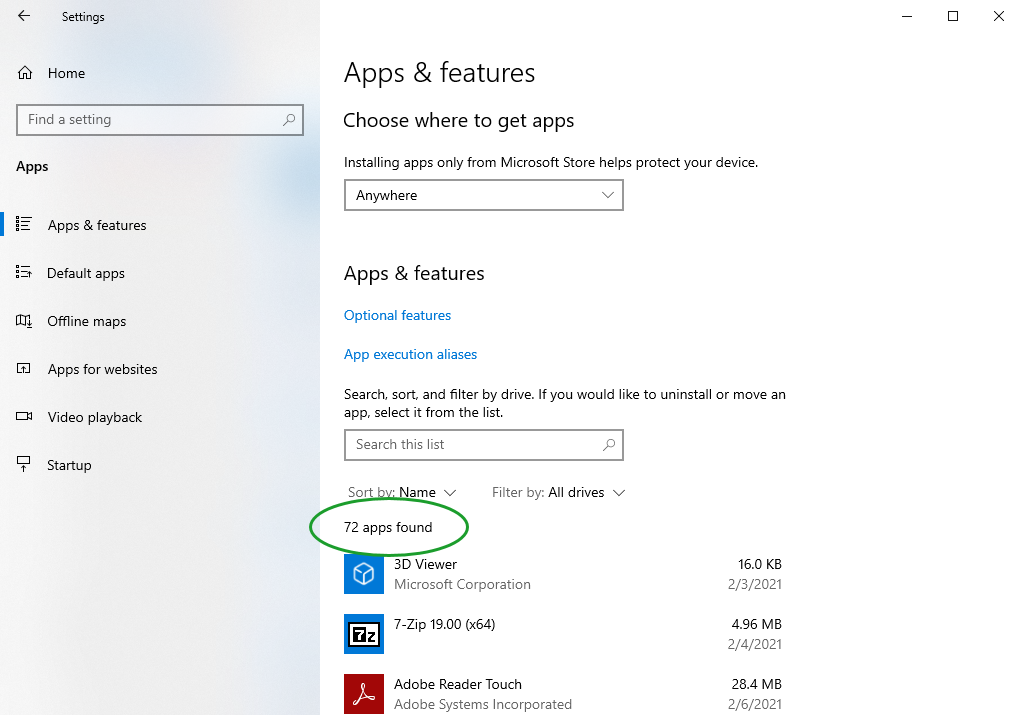
Task: Open the Anywhere app source dropdown
Action: (x=483, y=195)
